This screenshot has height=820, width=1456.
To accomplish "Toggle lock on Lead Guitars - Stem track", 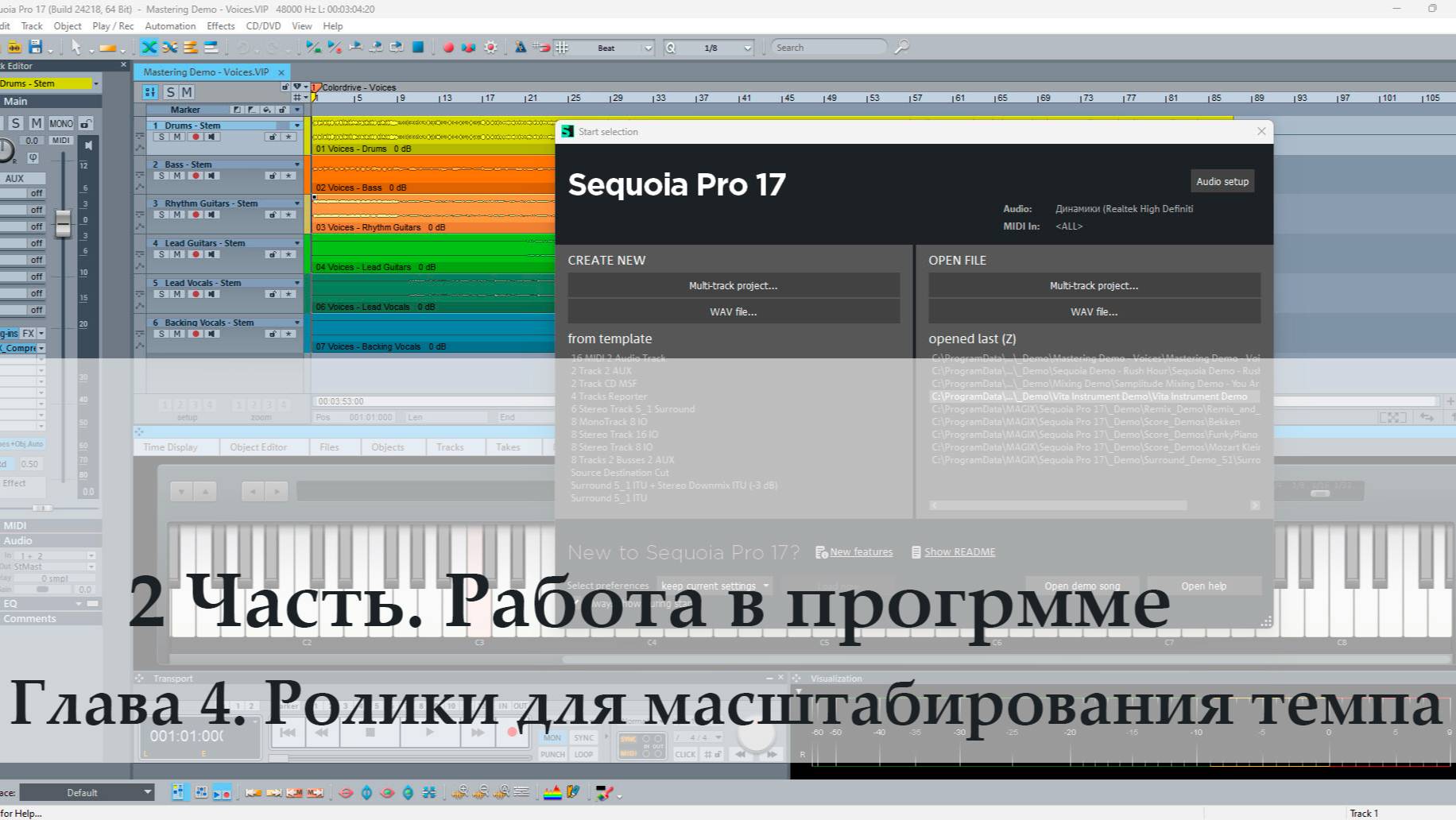I will [273, 254].
